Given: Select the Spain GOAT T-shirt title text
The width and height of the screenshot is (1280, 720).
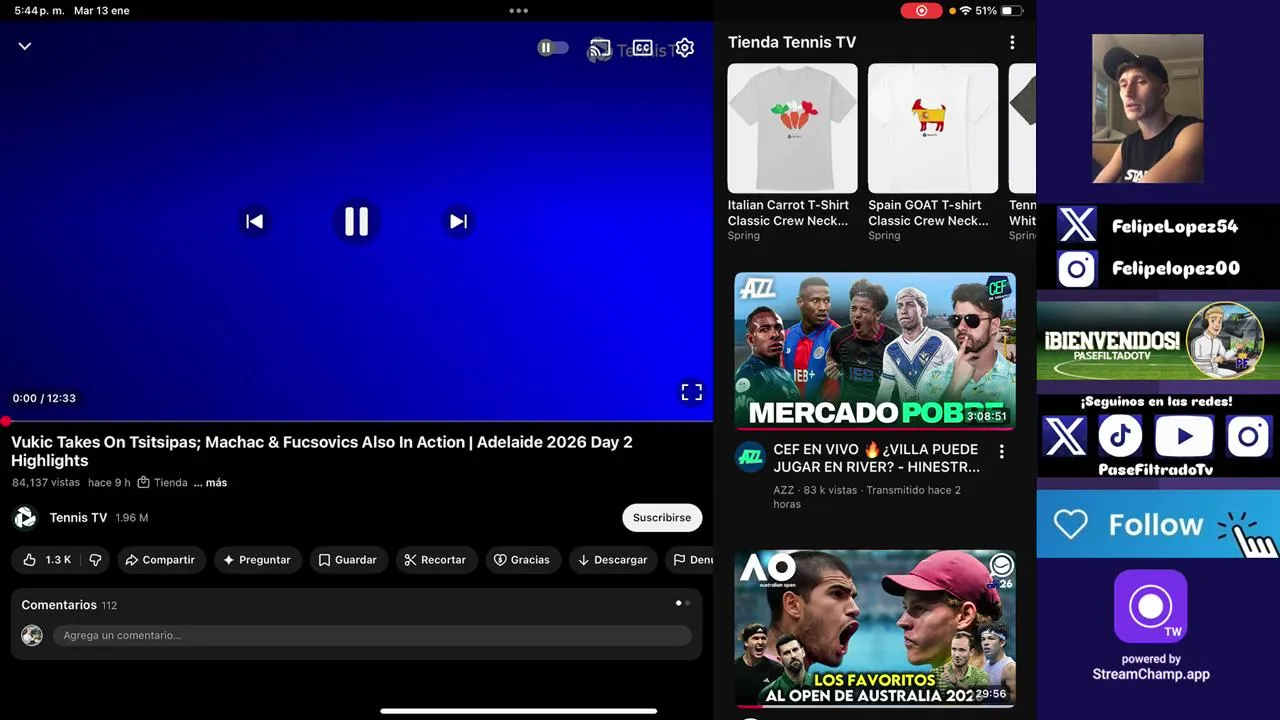Looking at the screenshot, I should [x=928, y=213].
